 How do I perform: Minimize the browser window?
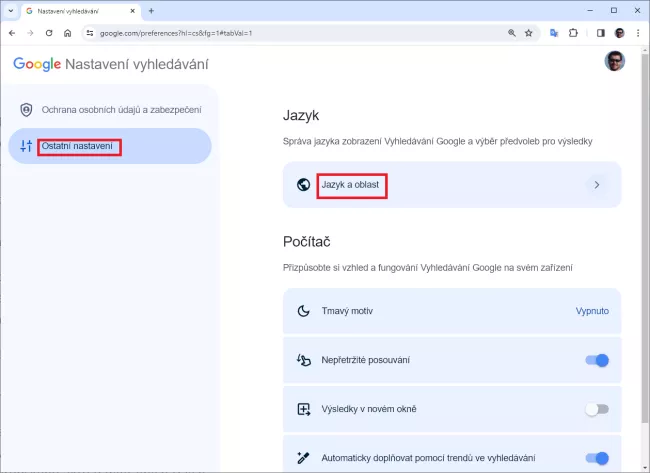coord(590,10)
